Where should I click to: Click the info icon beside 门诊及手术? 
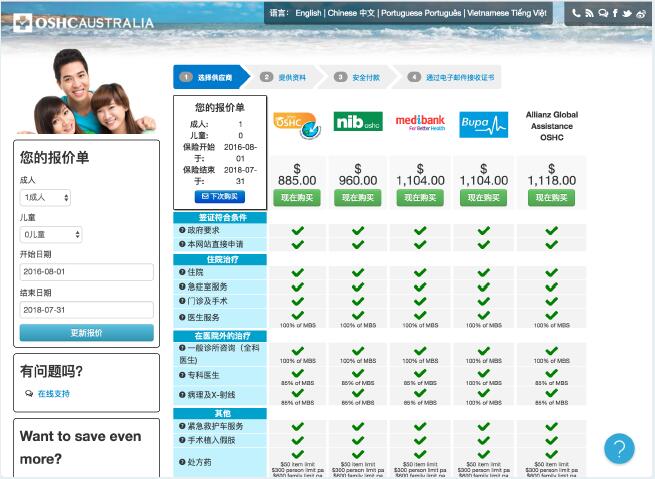tap(182, 301)
